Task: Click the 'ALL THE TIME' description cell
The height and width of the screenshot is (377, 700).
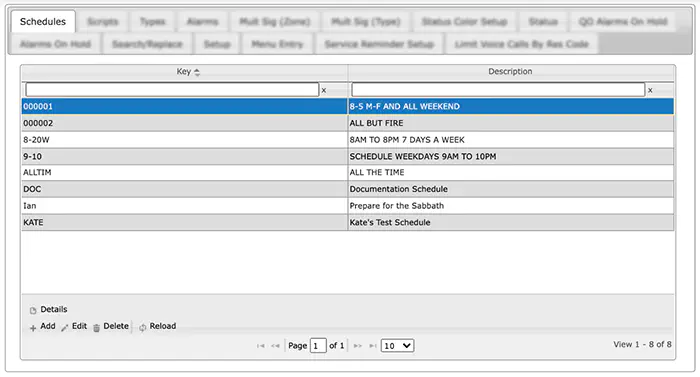Action: 511,172
